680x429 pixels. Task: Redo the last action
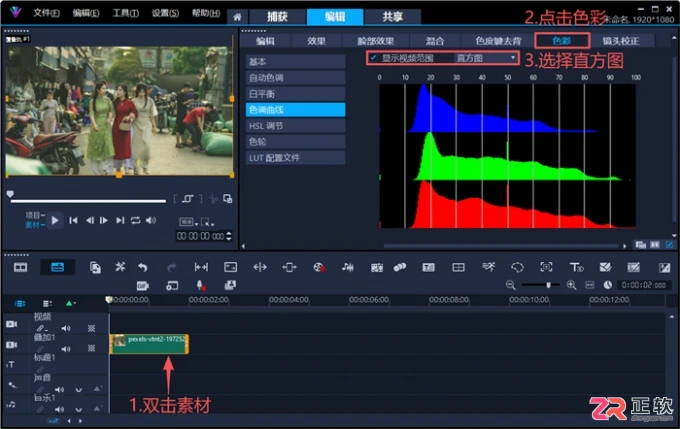coord(172,267)
